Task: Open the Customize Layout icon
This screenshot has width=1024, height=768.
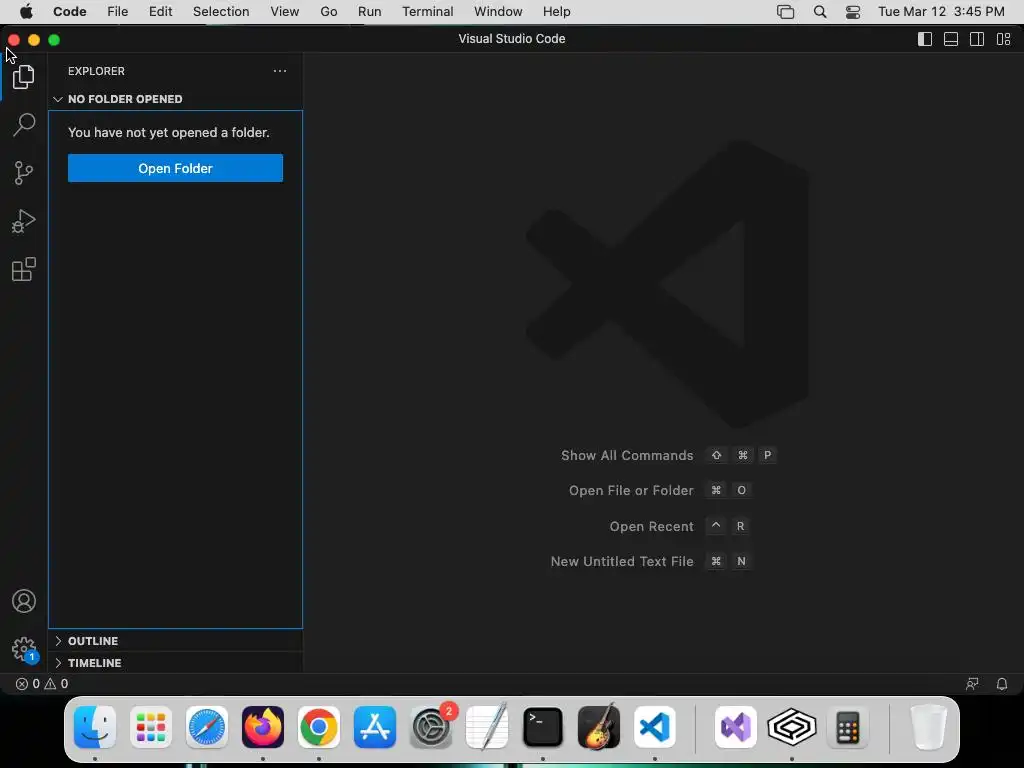Action: coord(1004,39)
